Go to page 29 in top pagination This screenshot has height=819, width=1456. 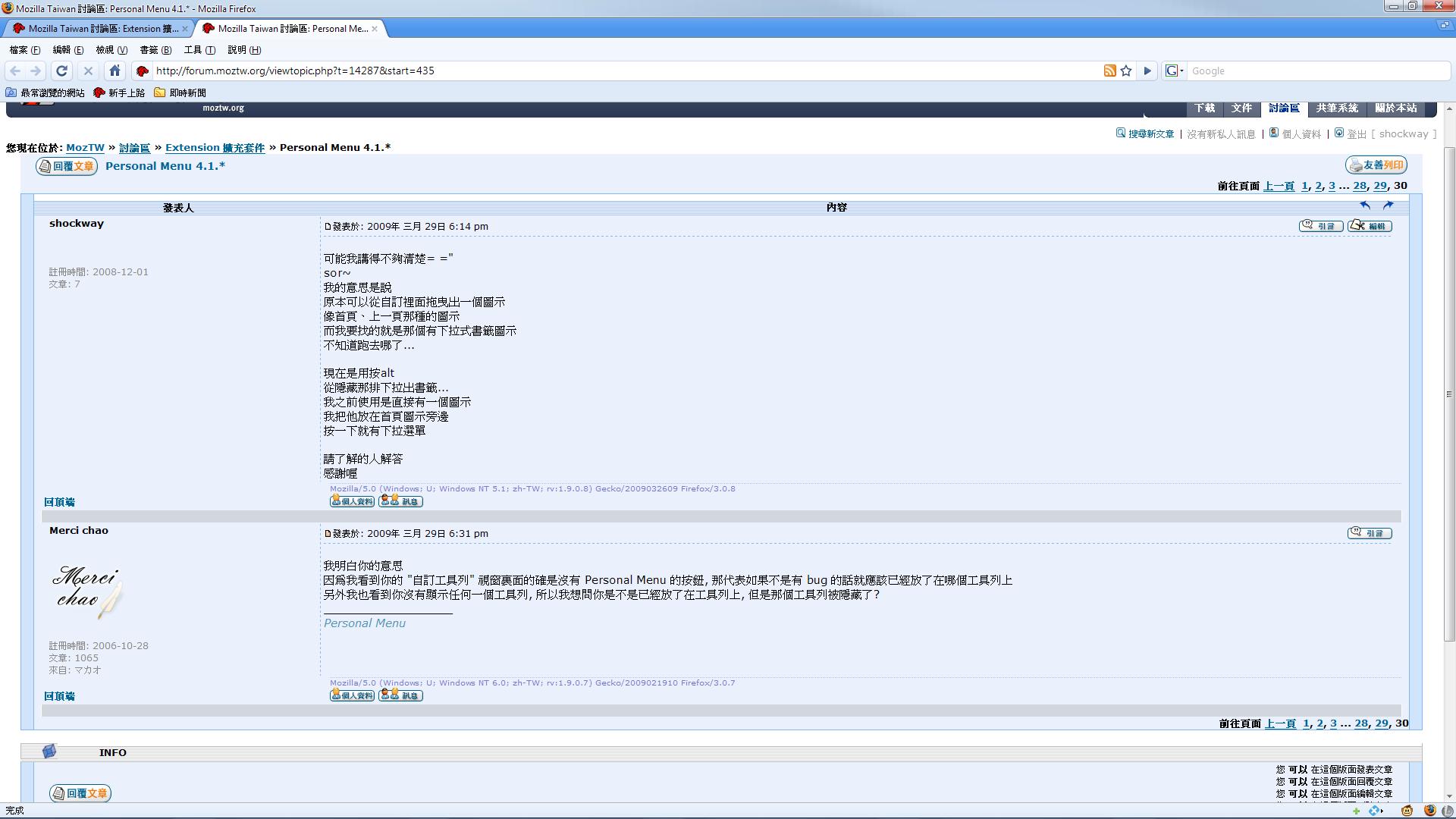[x=1379, y=186]
